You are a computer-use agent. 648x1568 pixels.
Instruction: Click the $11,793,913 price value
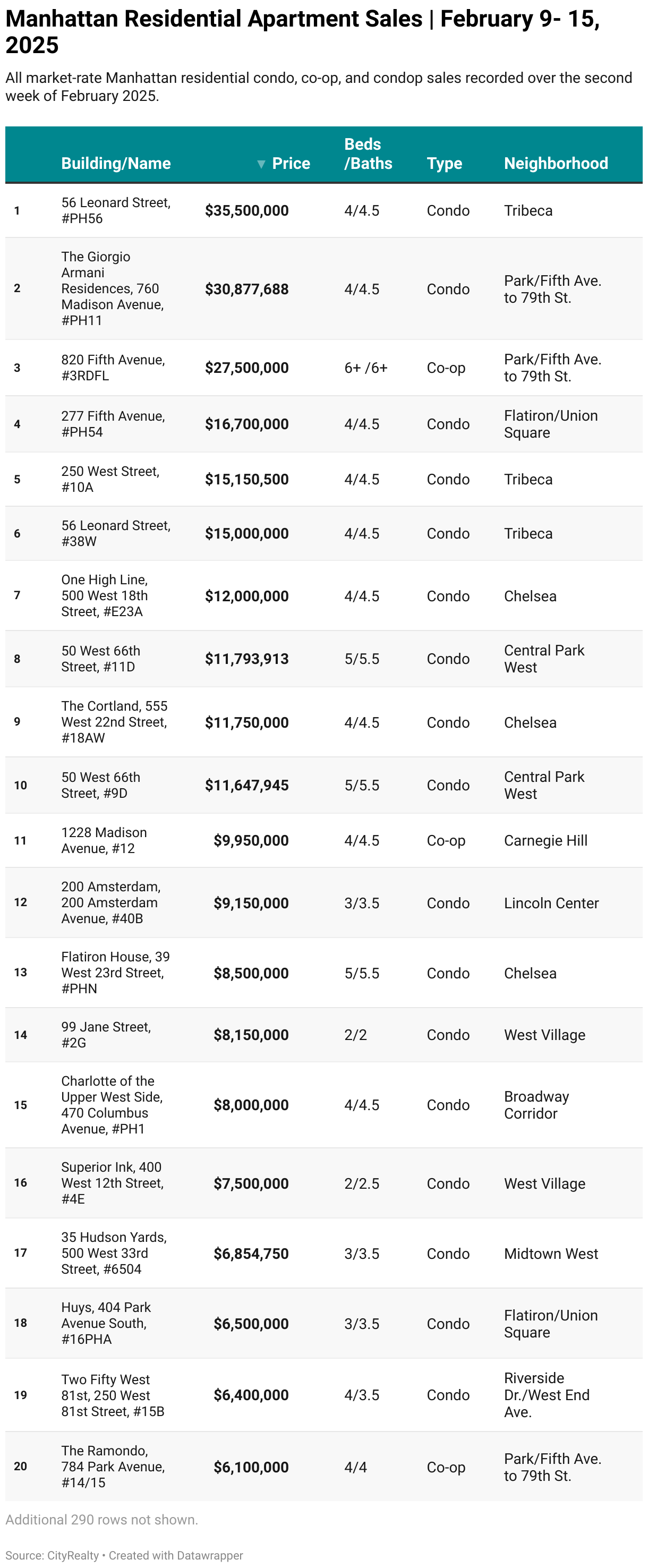[x=246, y=659]
